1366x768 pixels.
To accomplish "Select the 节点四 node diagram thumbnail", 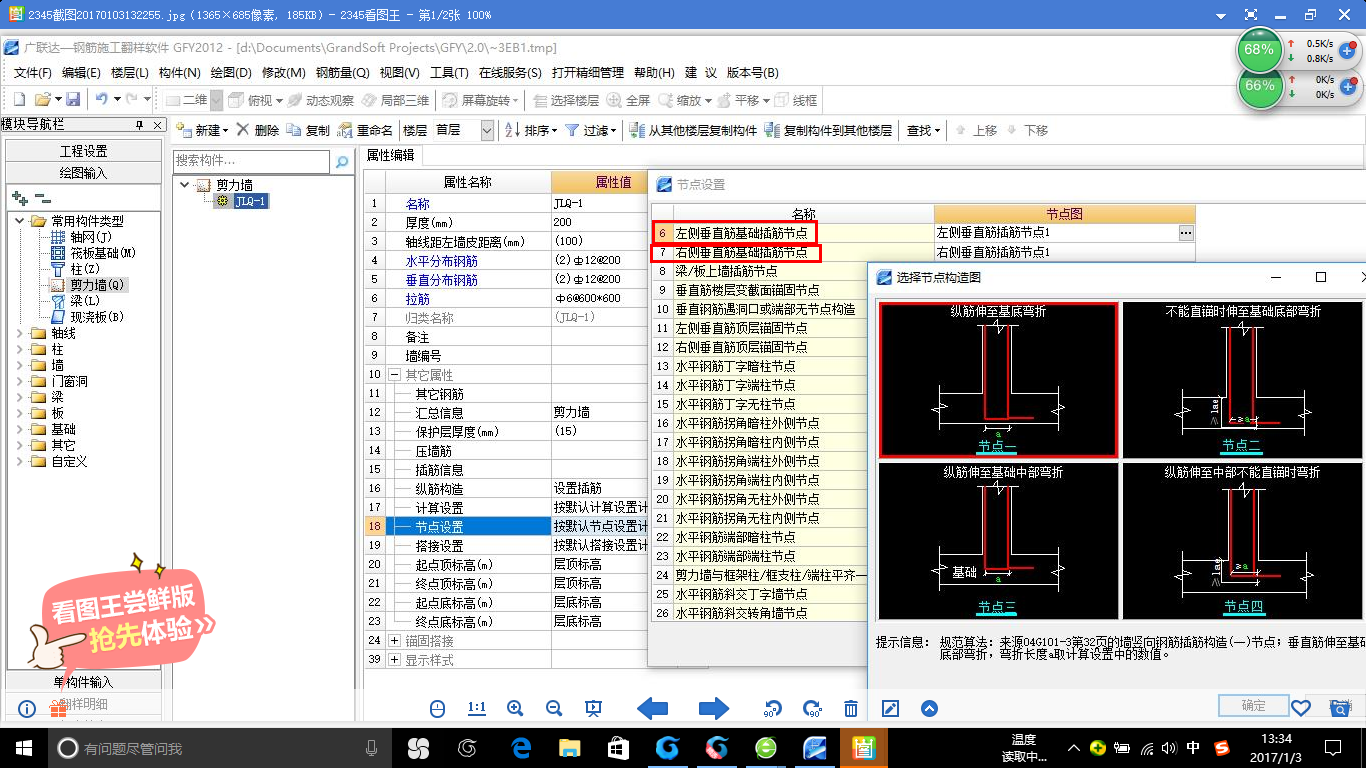I will (1241, 541).
